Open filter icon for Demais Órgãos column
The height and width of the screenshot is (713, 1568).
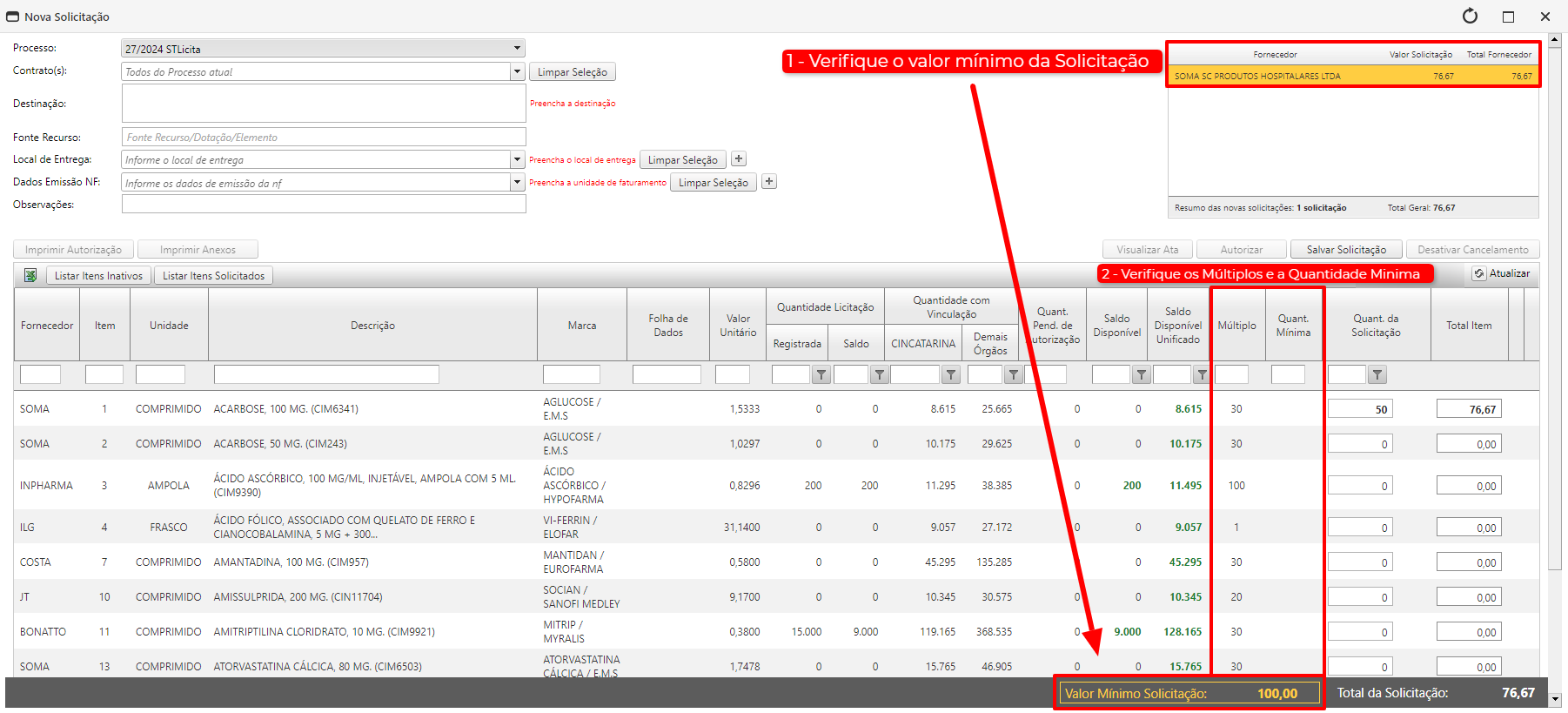[1013, 375]
